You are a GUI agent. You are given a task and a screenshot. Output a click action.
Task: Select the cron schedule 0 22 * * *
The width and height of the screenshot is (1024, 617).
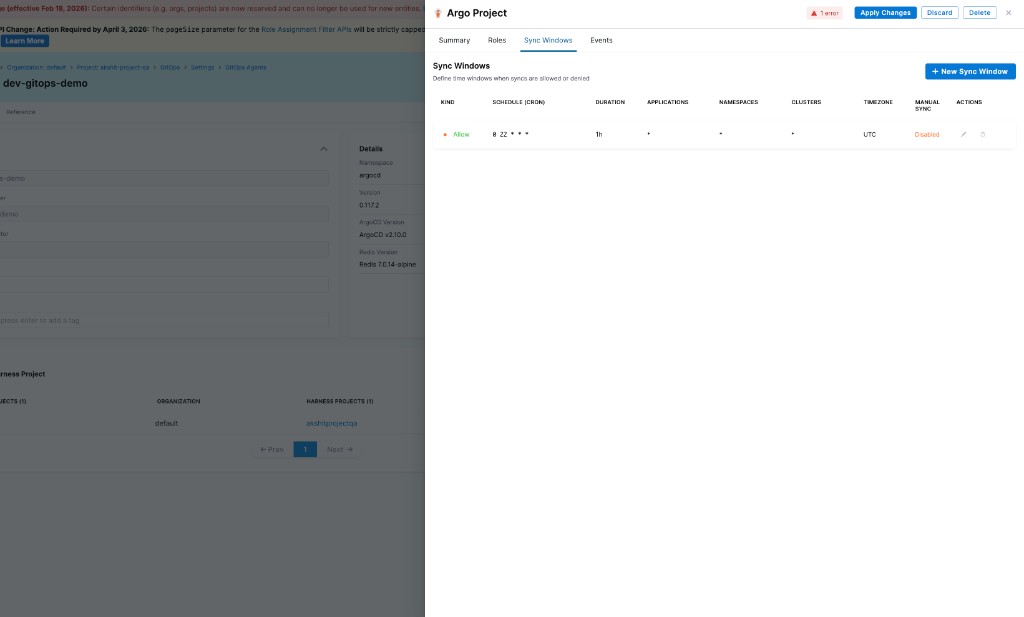[510, 134]
